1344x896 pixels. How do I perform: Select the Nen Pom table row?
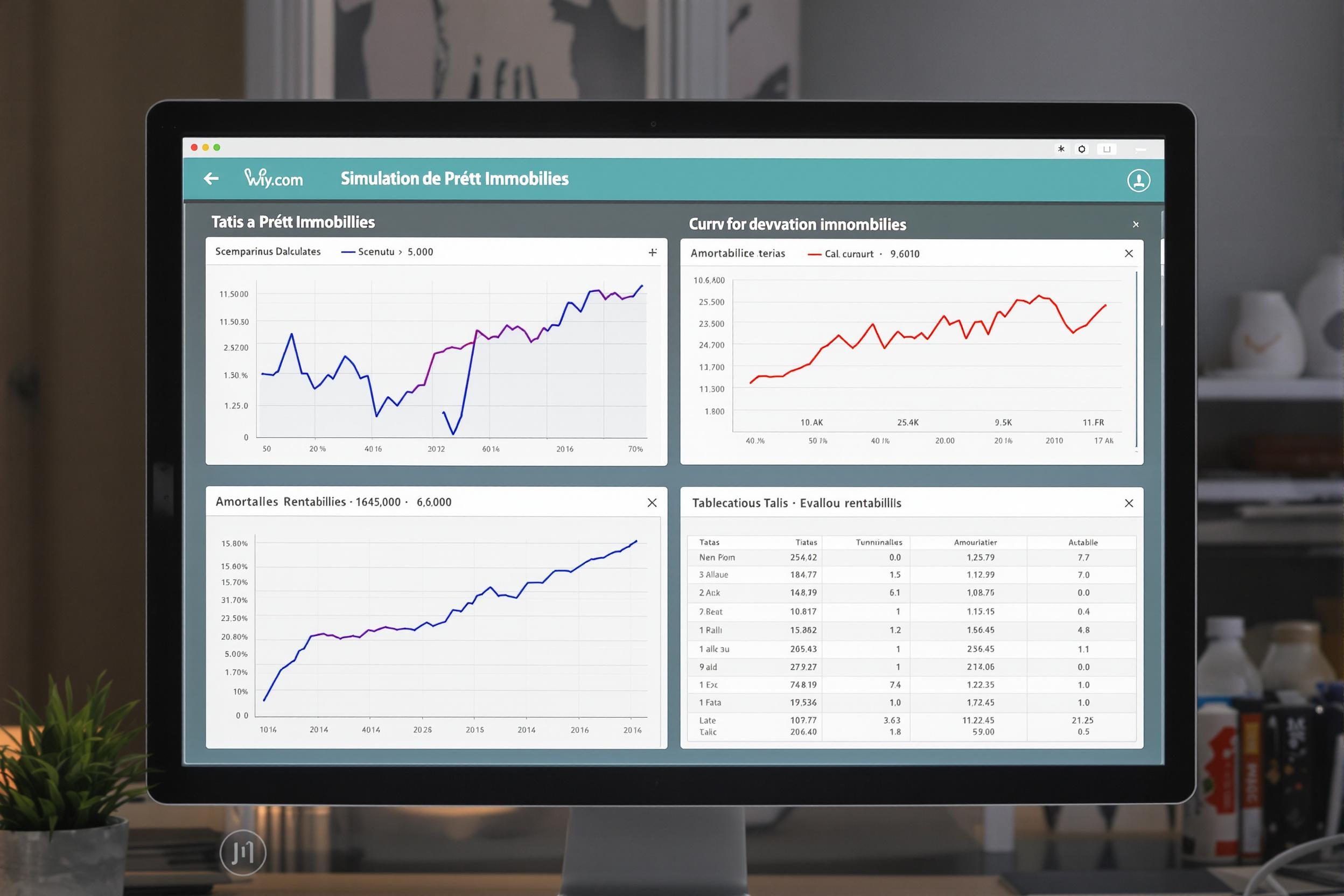717,558
